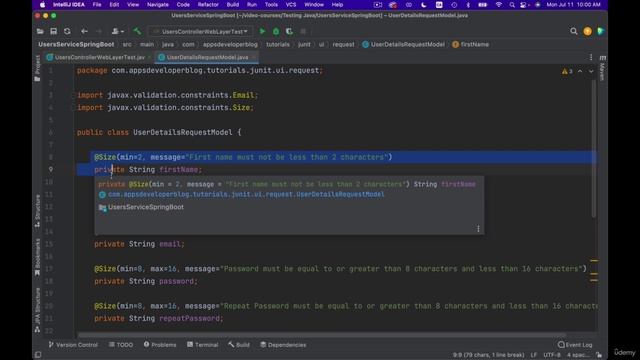Open the LF line separator selector
The width and height of the screenshot is (640, 360).
coord(533,355)
